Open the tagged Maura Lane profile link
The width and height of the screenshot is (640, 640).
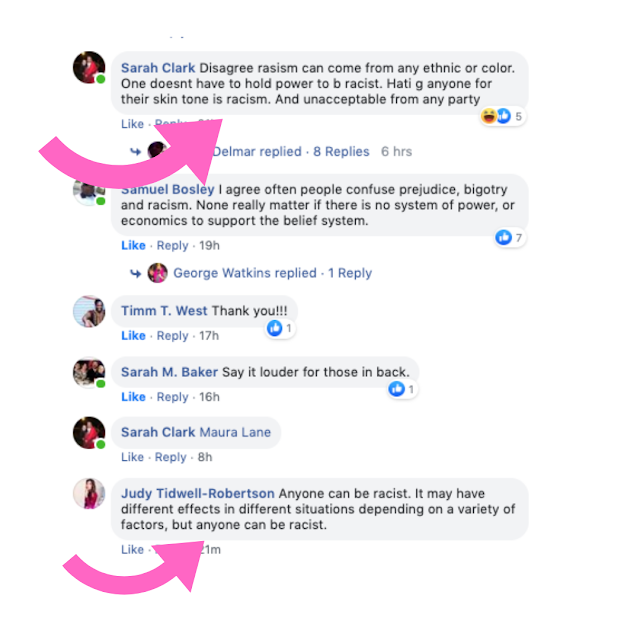(x=235, y=432)
